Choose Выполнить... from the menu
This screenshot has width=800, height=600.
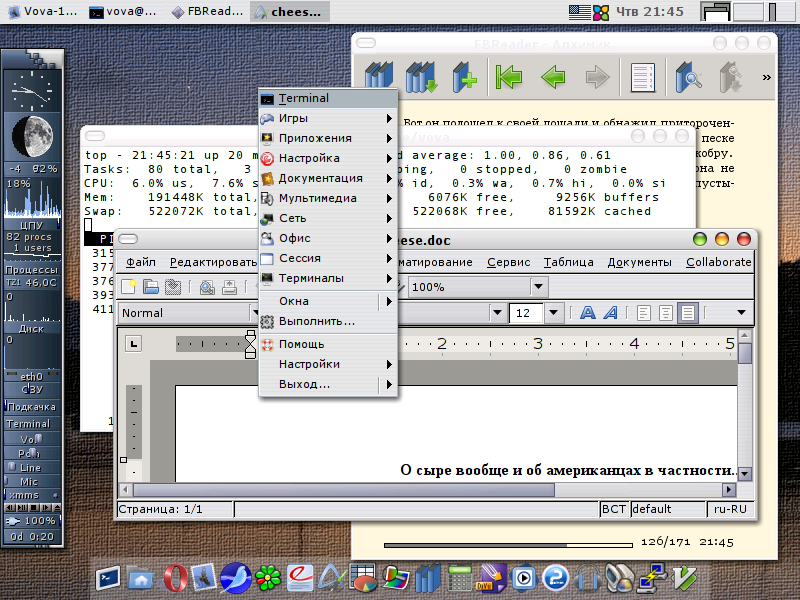click(316, 321)
